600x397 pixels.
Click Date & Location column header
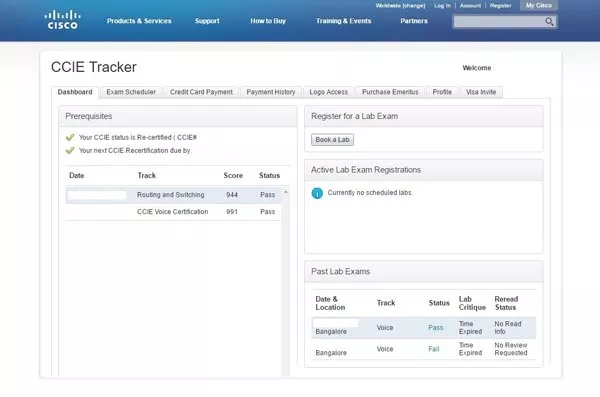click(330, 303)
